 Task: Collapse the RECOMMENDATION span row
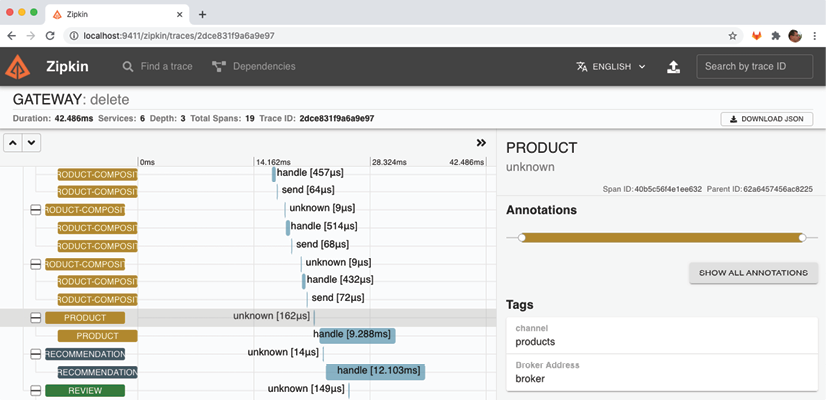click(35, 354)
